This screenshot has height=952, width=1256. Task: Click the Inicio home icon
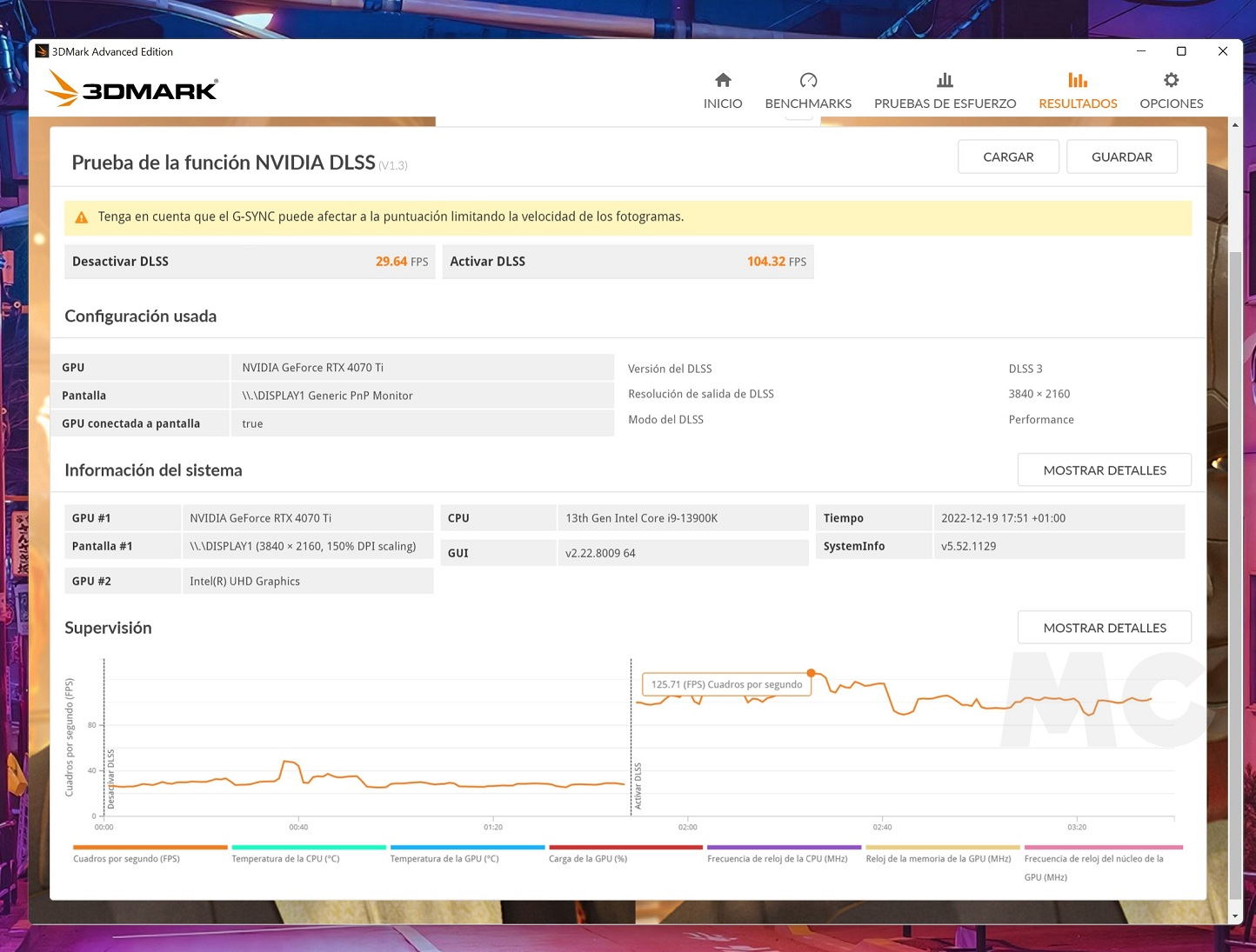(723, 81)
